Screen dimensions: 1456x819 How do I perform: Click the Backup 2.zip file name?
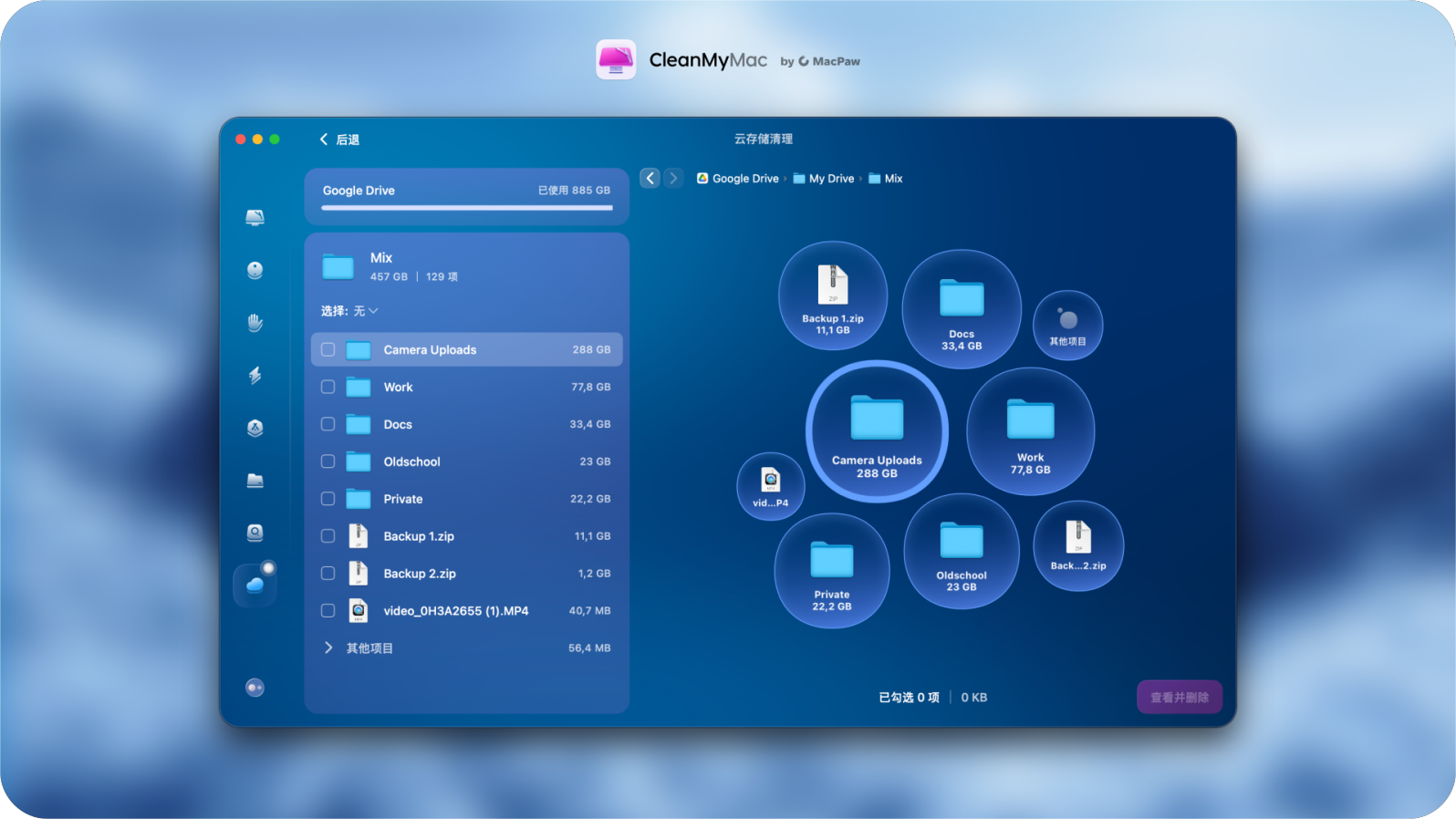click(x=420, y=574)
